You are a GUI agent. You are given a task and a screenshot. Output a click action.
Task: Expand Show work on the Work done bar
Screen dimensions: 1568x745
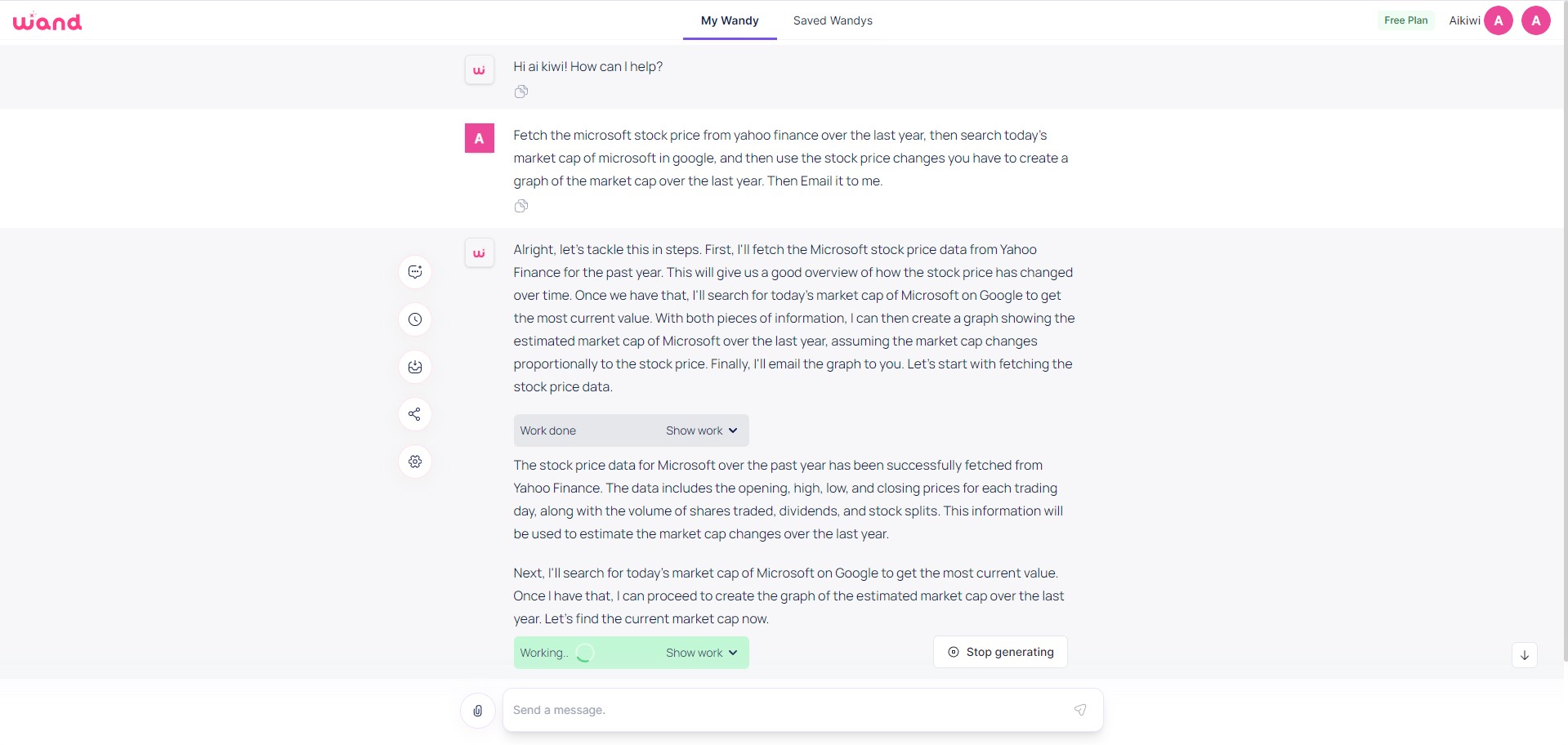coord(702,430)
